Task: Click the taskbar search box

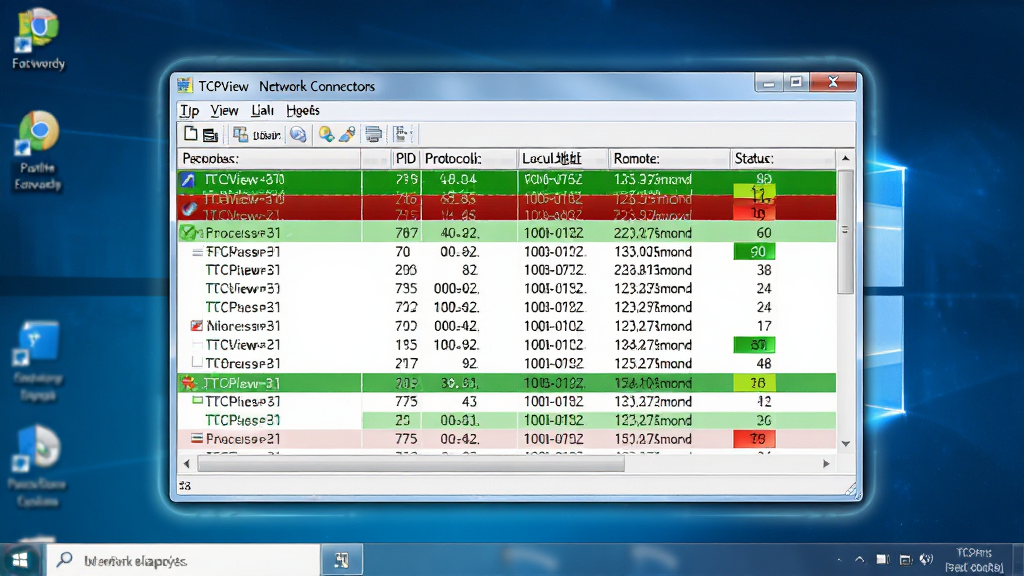Action: point(184,560)
